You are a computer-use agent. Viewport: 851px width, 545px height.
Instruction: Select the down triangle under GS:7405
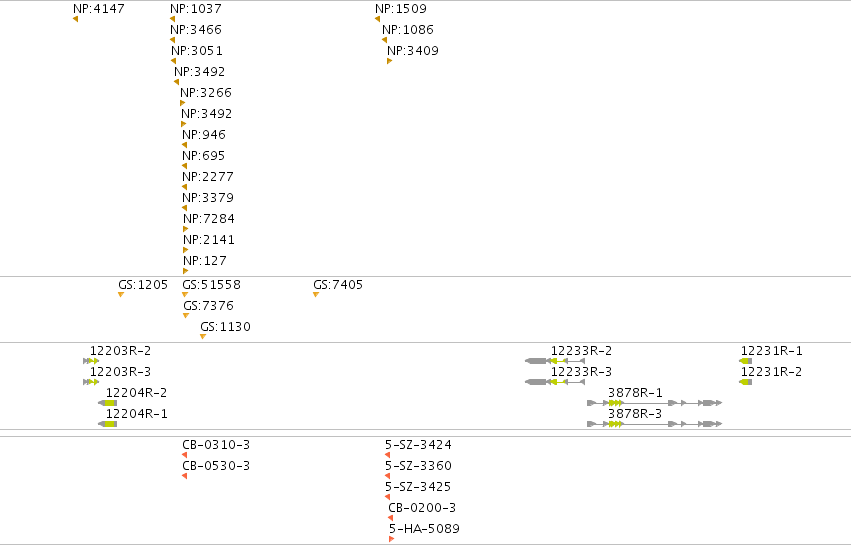coord(316,295)
